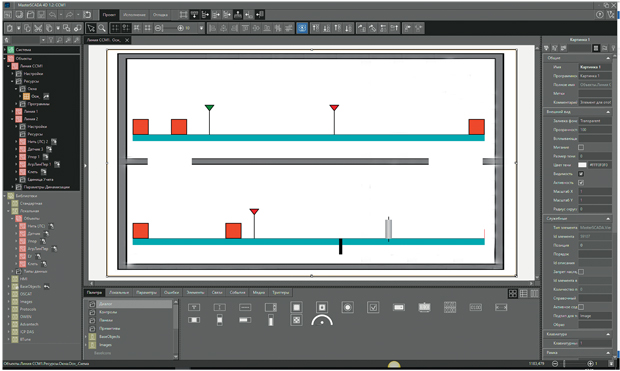Switch to the Параметры bottom tab

(146, 293)
